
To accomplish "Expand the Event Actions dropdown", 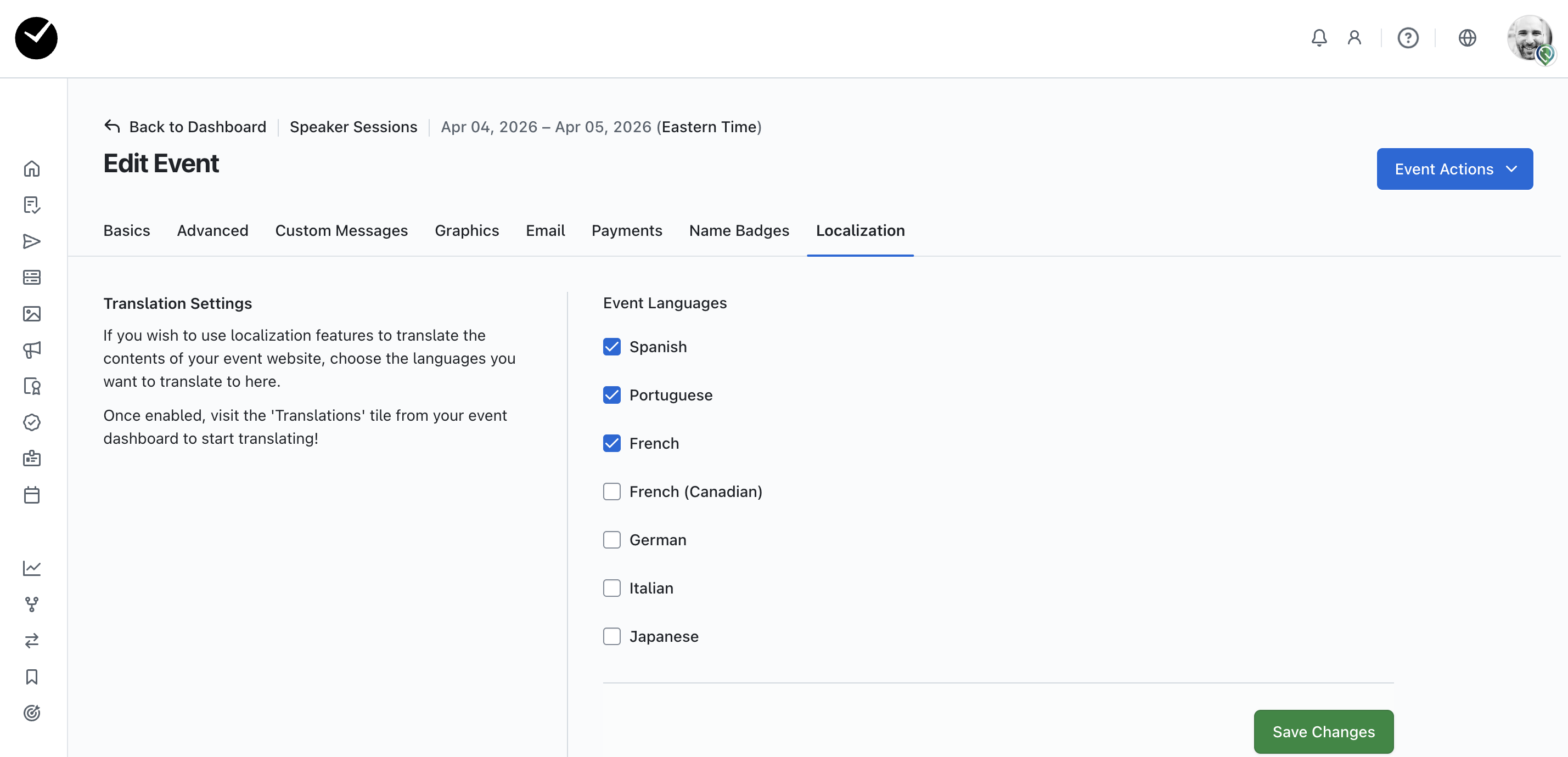I will click(x=1454, y=169).
